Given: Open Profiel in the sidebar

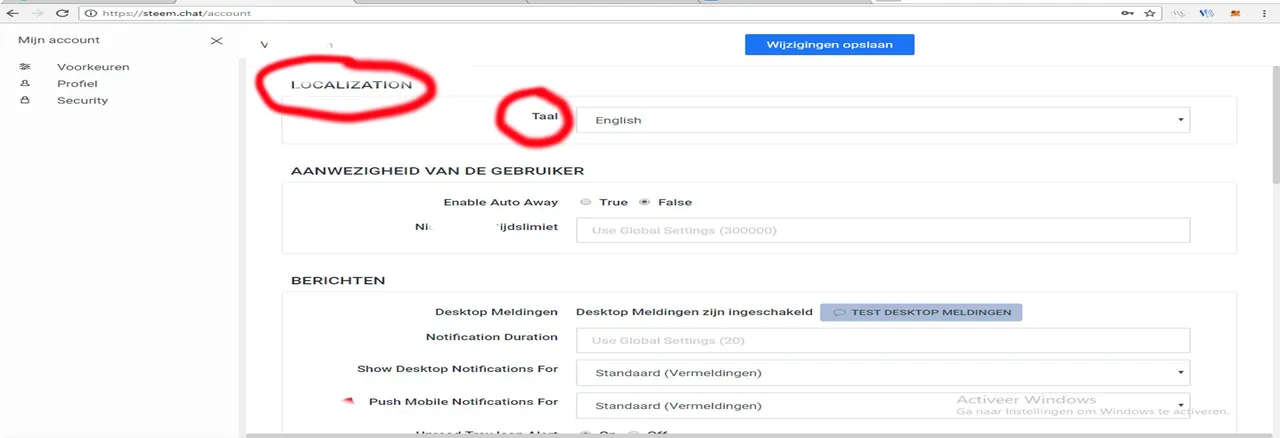Looking at the screenshot, I should coord(77,84).
